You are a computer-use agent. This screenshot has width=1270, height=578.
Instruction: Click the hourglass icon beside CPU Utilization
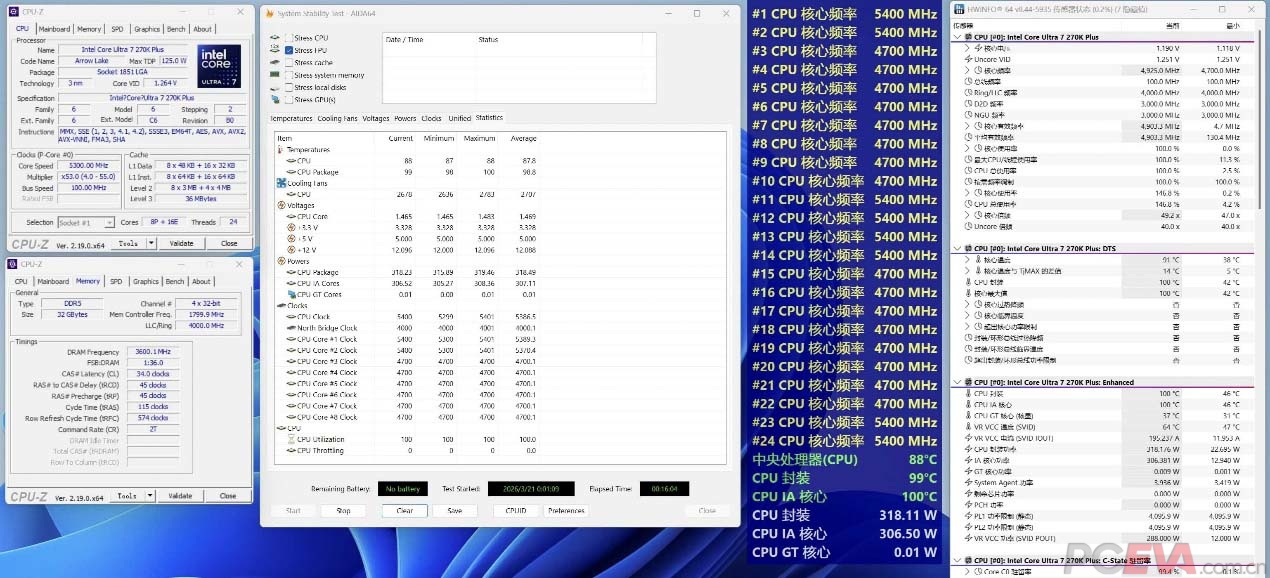[x=291, y=439]
